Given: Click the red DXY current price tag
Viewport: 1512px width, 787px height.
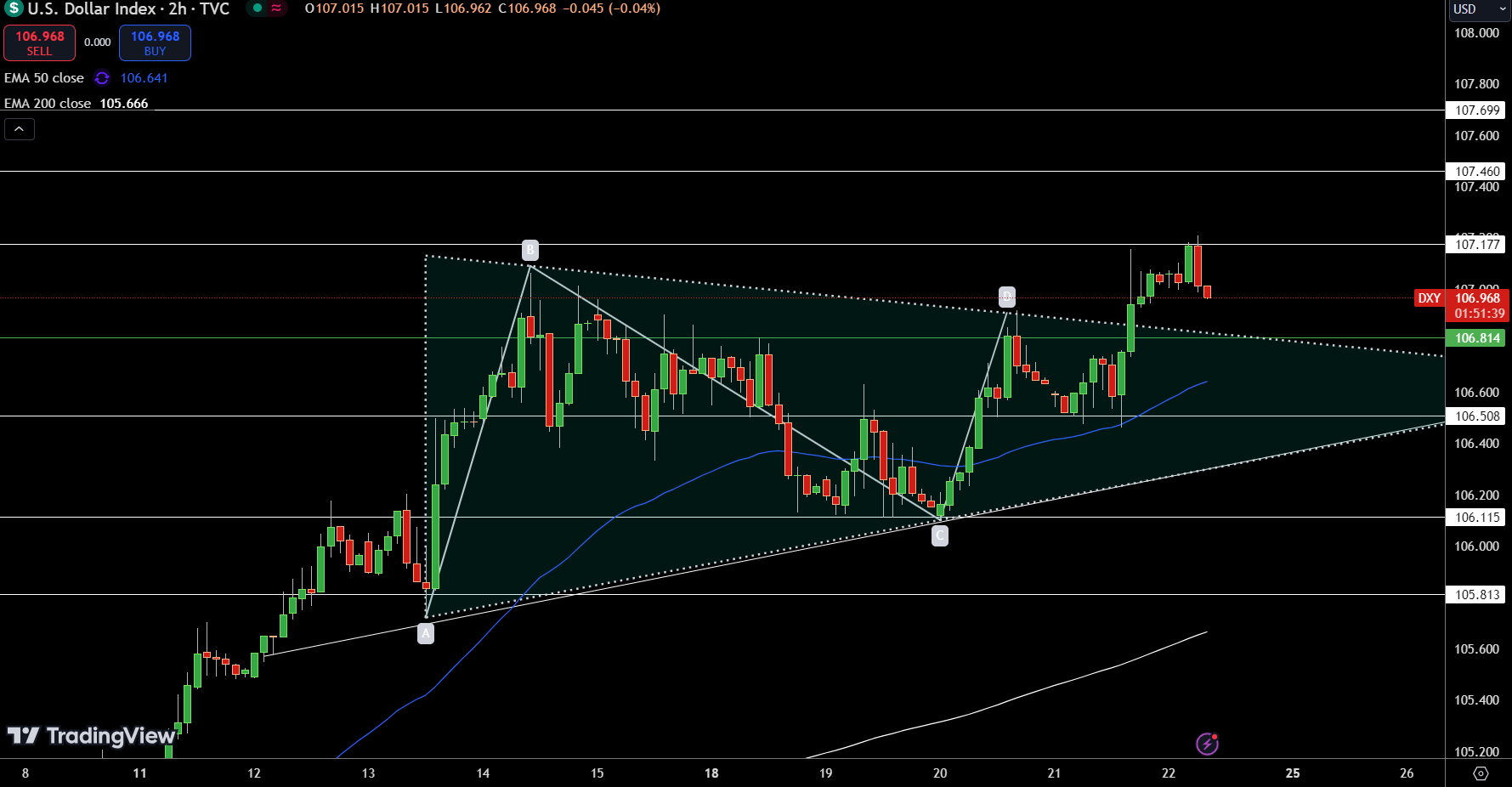Looking at the screenshot, I should (1429, 298).
